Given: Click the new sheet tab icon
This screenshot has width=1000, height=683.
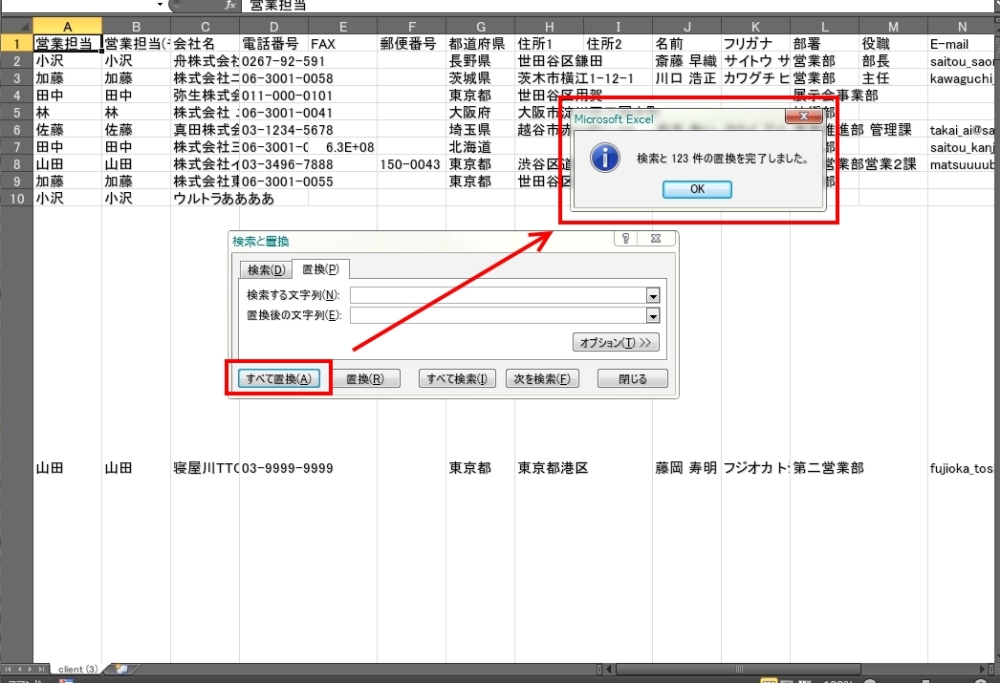Looking at the screenshot, I should 121,668.
